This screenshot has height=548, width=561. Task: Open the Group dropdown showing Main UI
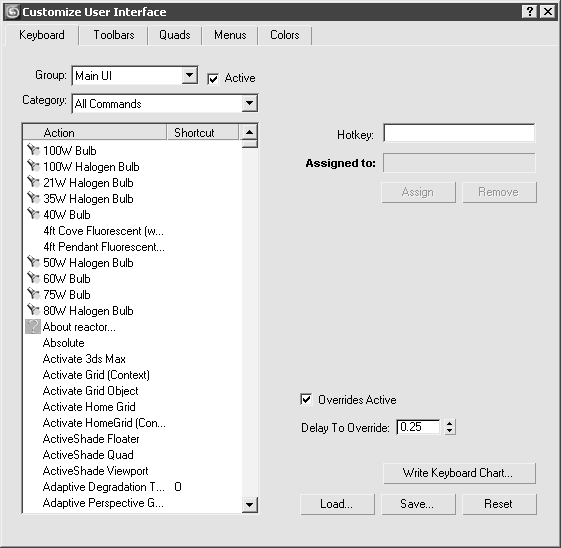point(189,75)
